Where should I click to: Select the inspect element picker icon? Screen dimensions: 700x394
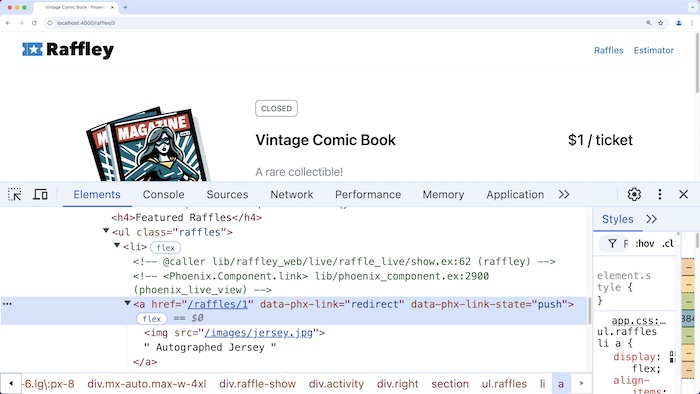coord(14,195)
